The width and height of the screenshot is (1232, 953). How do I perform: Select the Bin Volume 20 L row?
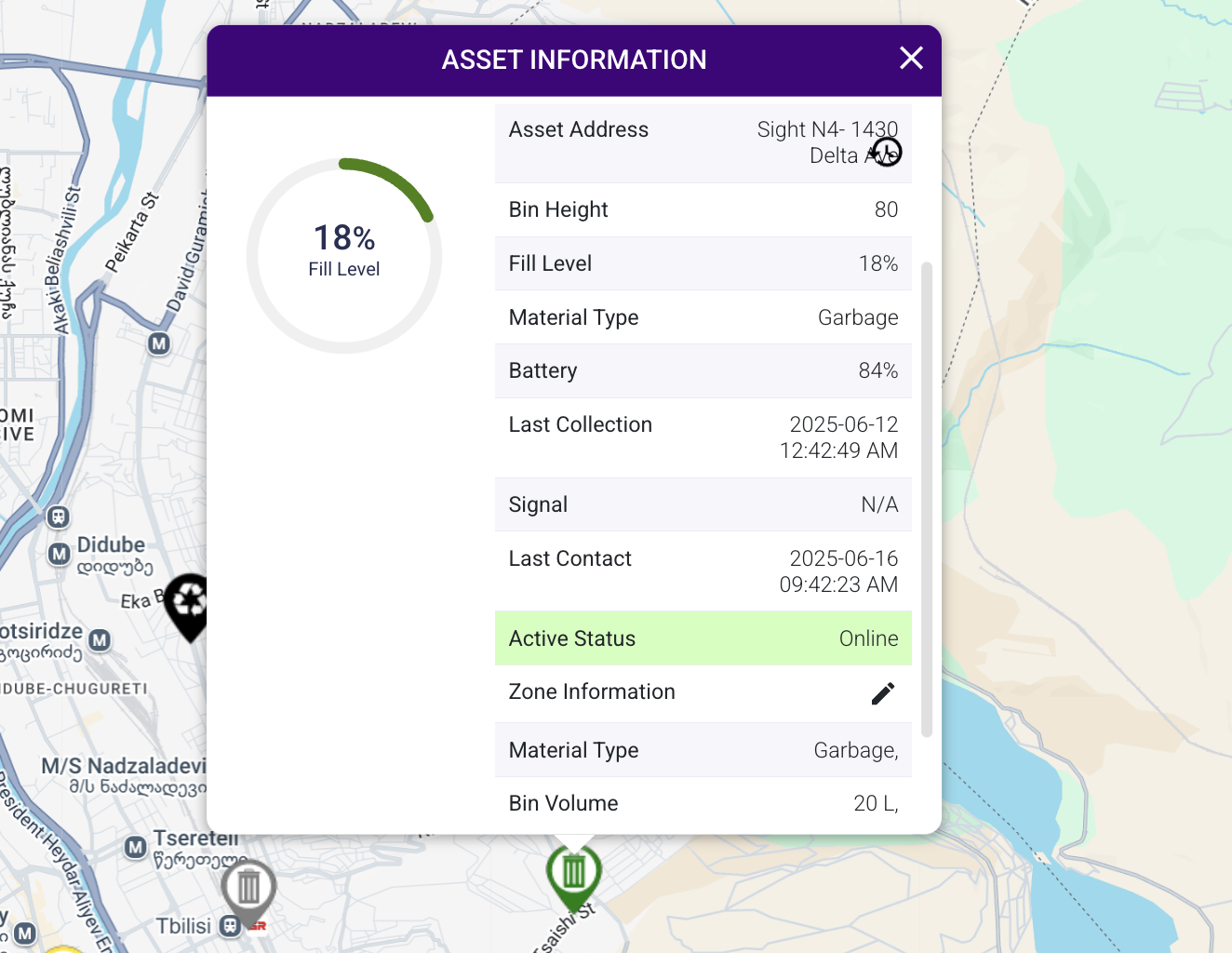coord(703,803)
